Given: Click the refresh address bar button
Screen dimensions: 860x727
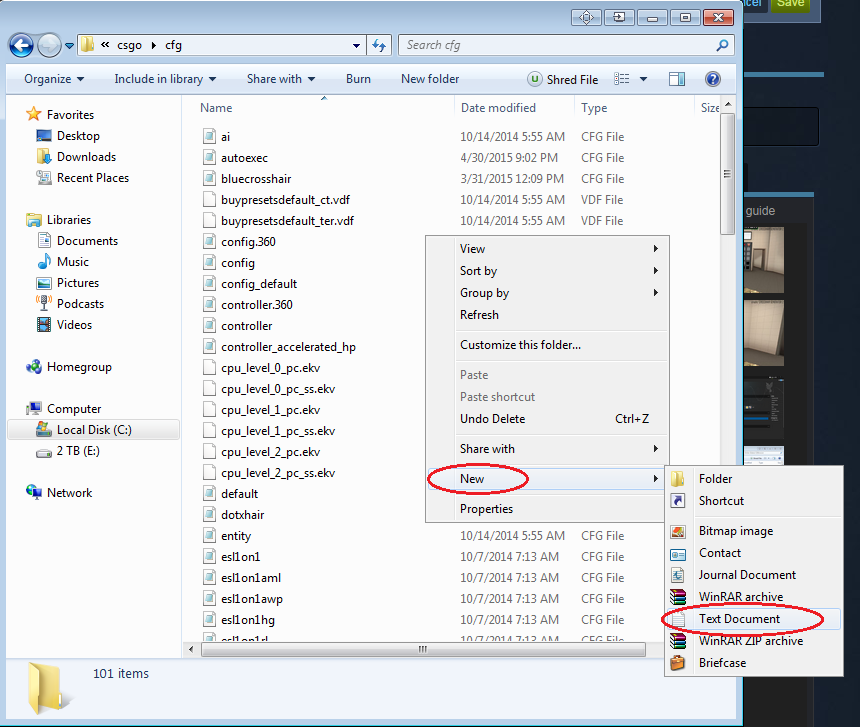Looking at the screenshot, I should pos(379,46).
